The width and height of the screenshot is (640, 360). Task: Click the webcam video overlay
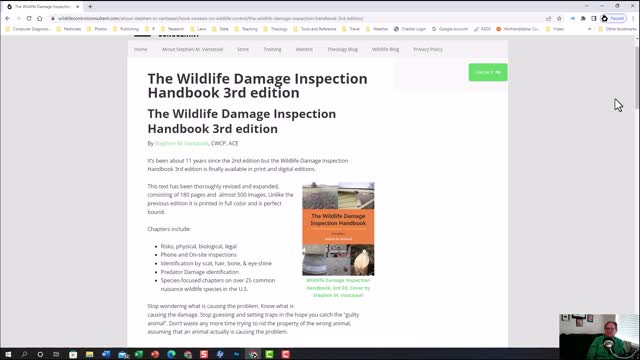pyautogui.click(x=599, y=337)
